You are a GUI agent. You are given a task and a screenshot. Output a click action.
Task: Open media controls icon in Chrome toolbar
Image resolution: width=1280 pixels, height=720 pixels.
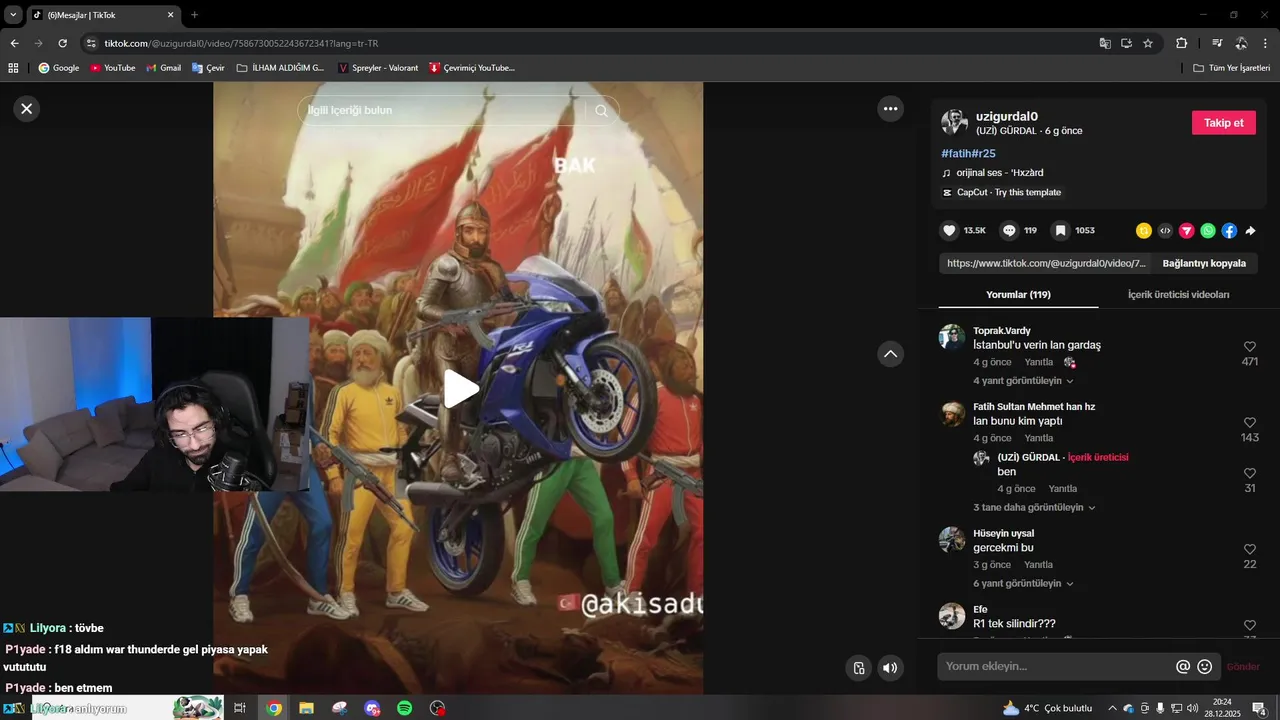click(1217, 43)
